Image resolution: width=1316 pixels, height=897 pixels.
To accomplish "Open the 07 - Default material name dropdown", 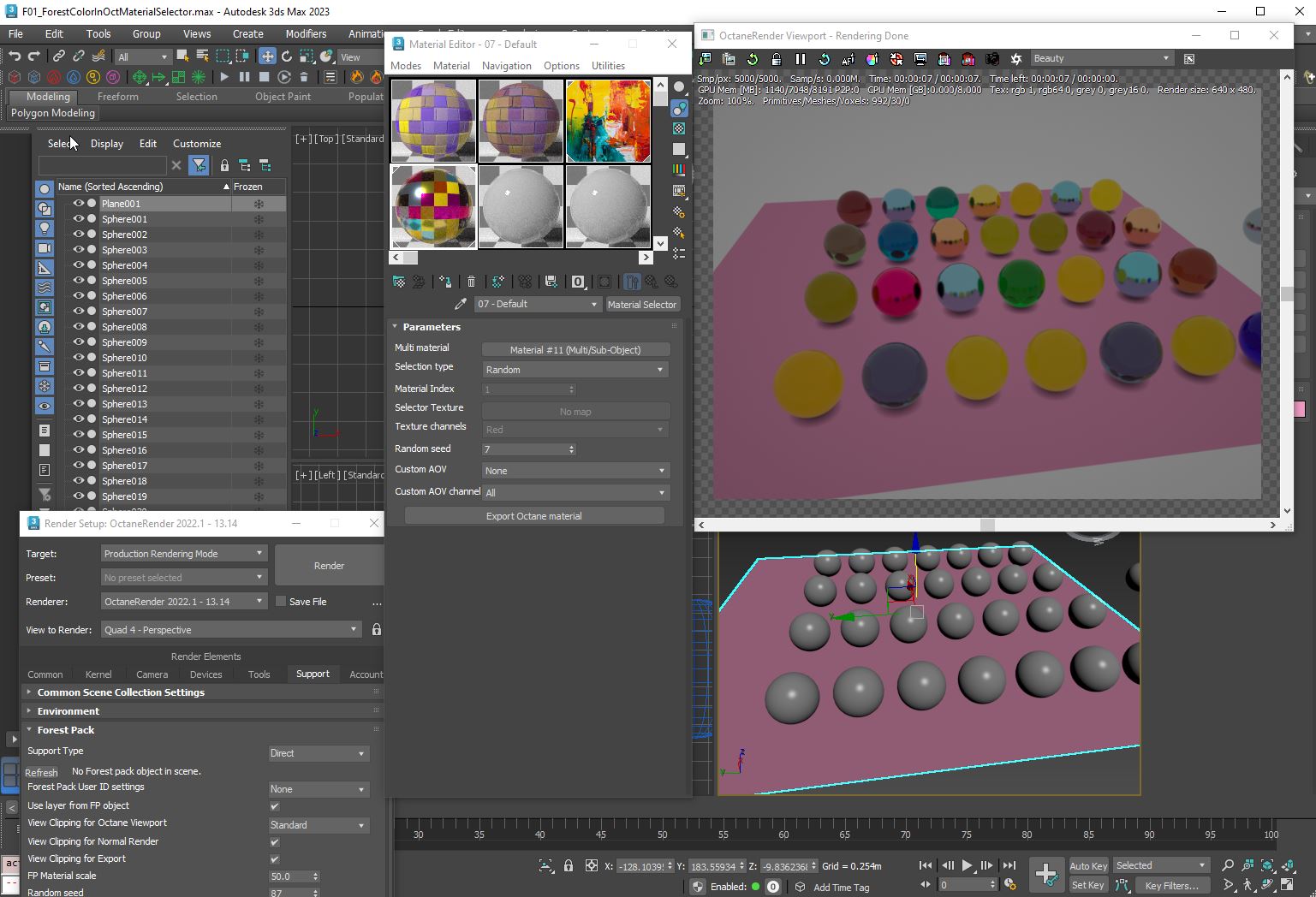I will pyautogui.click(x=537, y=304).
